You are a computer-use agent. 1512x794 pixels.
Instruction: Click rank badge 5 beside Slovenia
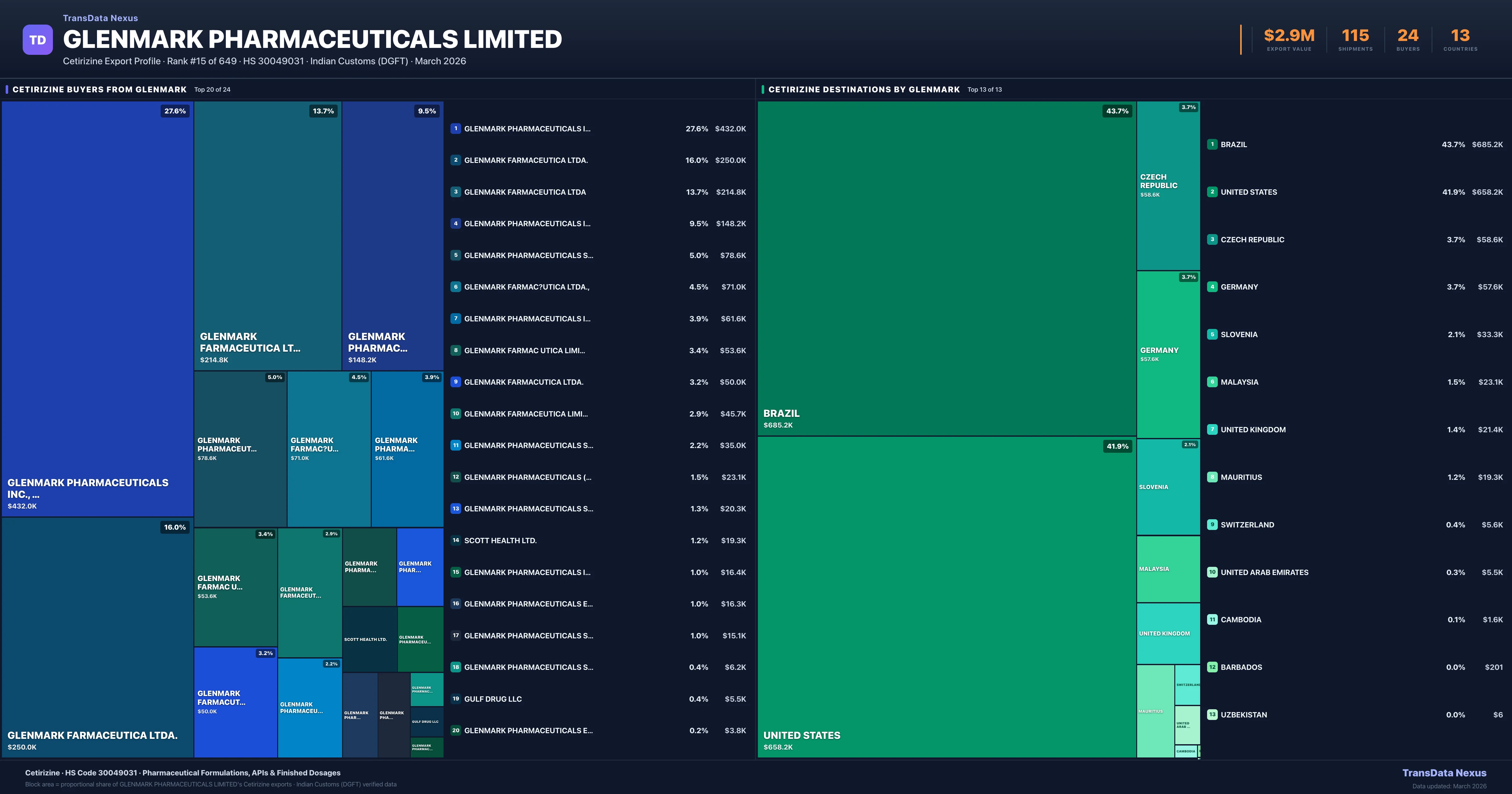click(x=1212, y=335)
